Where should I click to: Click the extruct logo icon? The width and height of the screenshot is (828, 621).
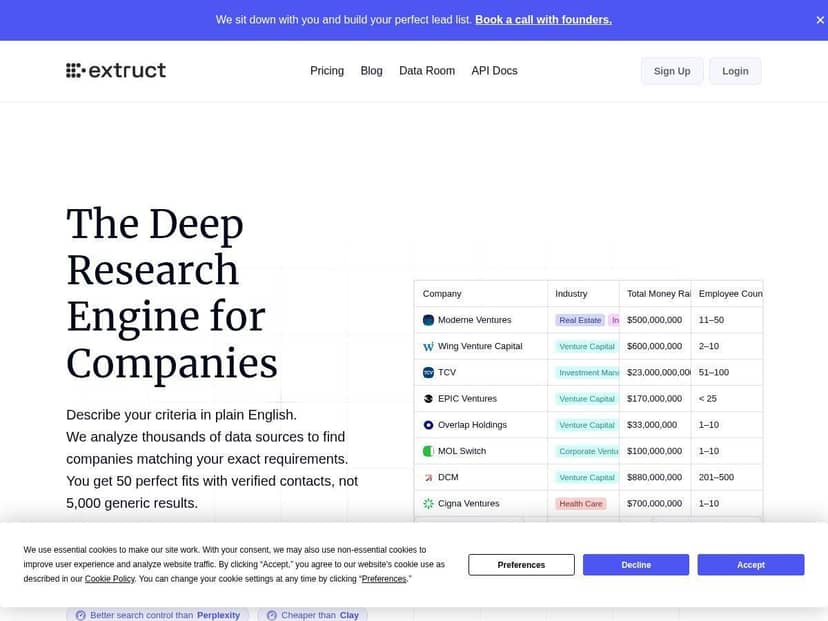pyautogui.click(x=75, y=71)
